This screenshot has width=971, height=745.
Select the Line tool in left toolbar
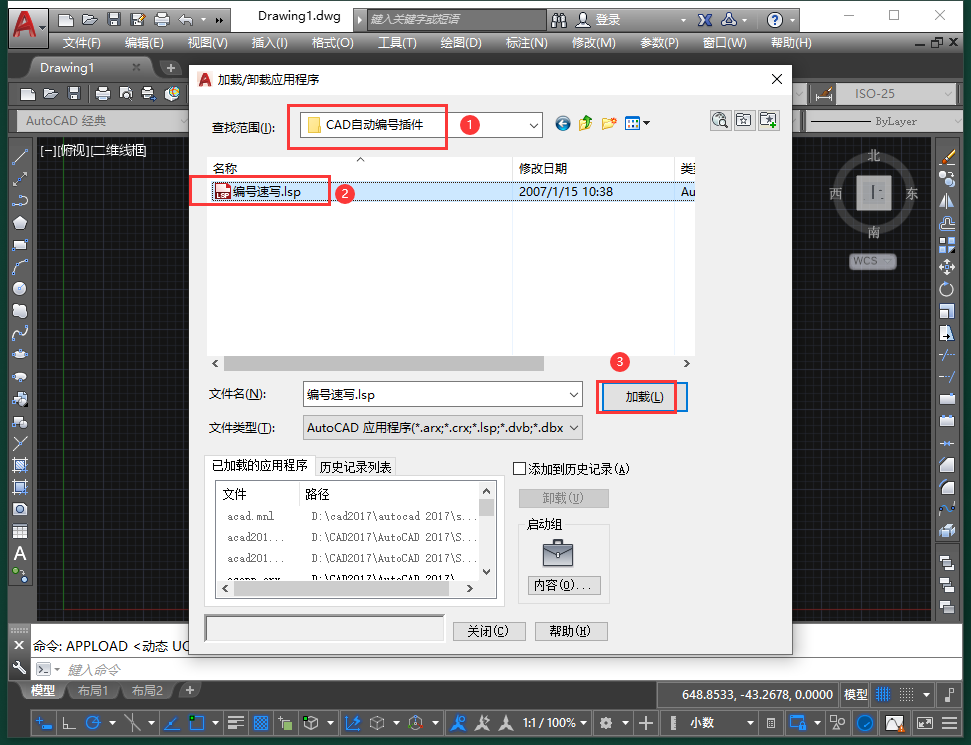pos(20,157)
